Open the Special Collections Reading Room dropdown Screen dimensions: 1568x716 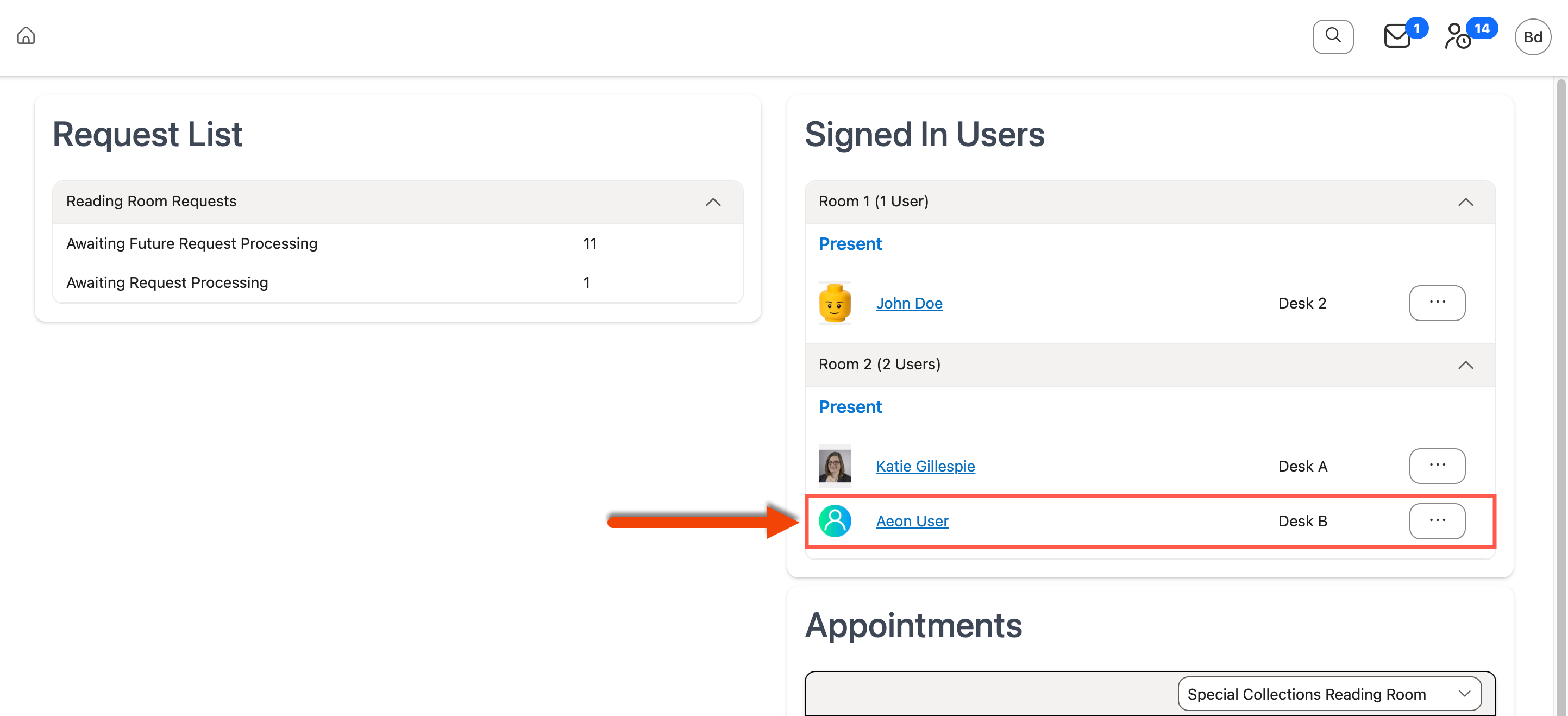(x=1329, y=694)
